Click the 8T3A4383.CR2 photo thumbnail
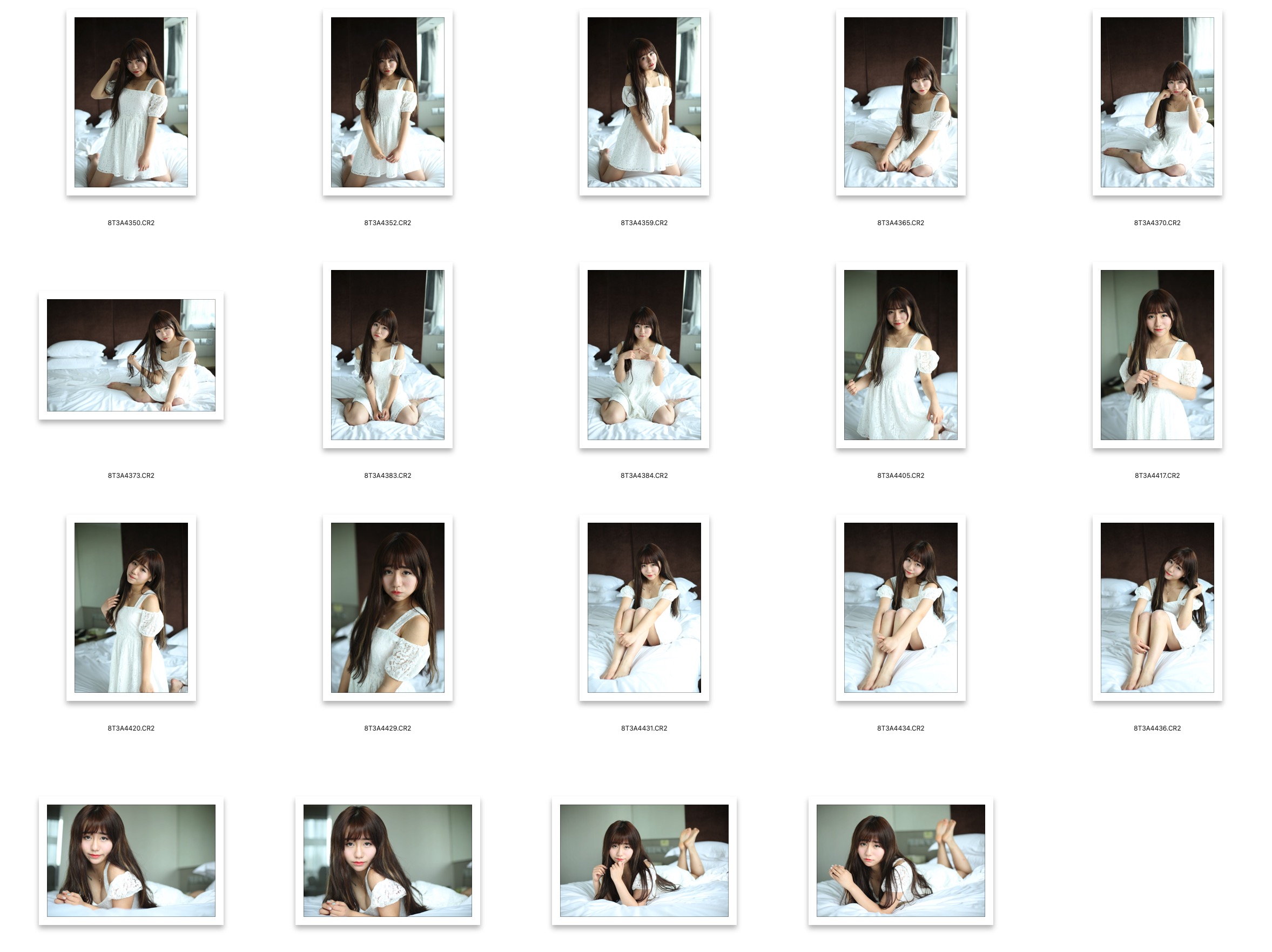Screen dimensions: 1272x952 click(387, 355)
